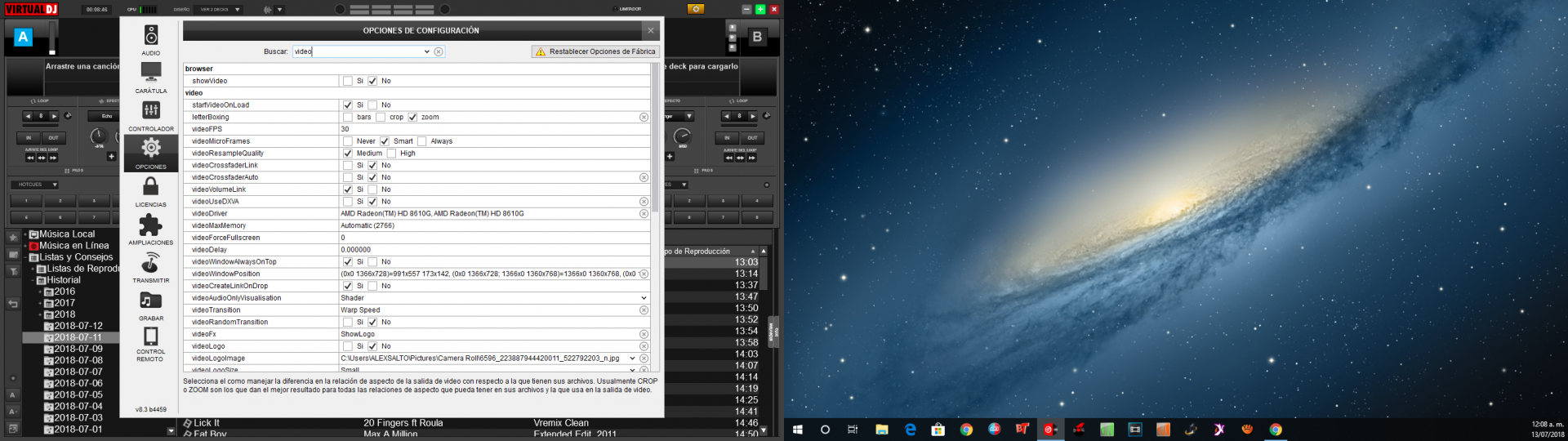This screenshot has height=441, width=1568.
Task: Click the Deck B indicator
Action: tap(757, 37)
